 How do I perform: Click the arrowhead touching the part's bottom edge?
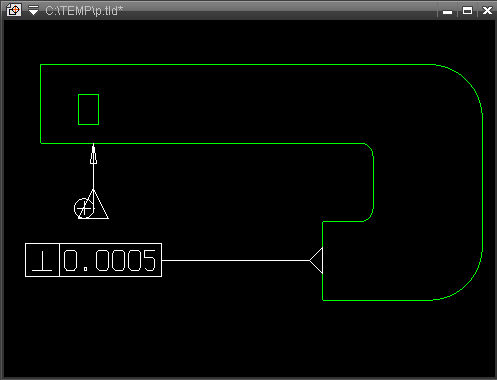click(x=93, y=154)
